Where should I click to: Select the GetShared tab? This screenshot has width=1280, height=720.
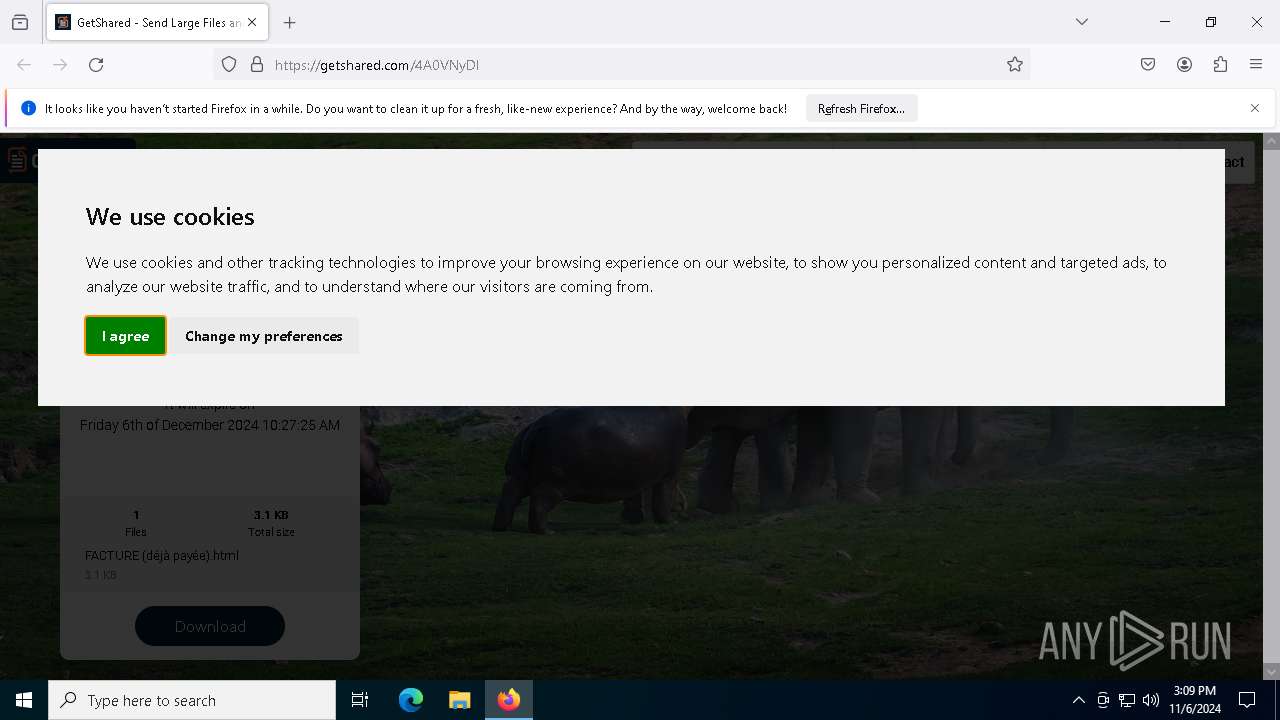157,22
